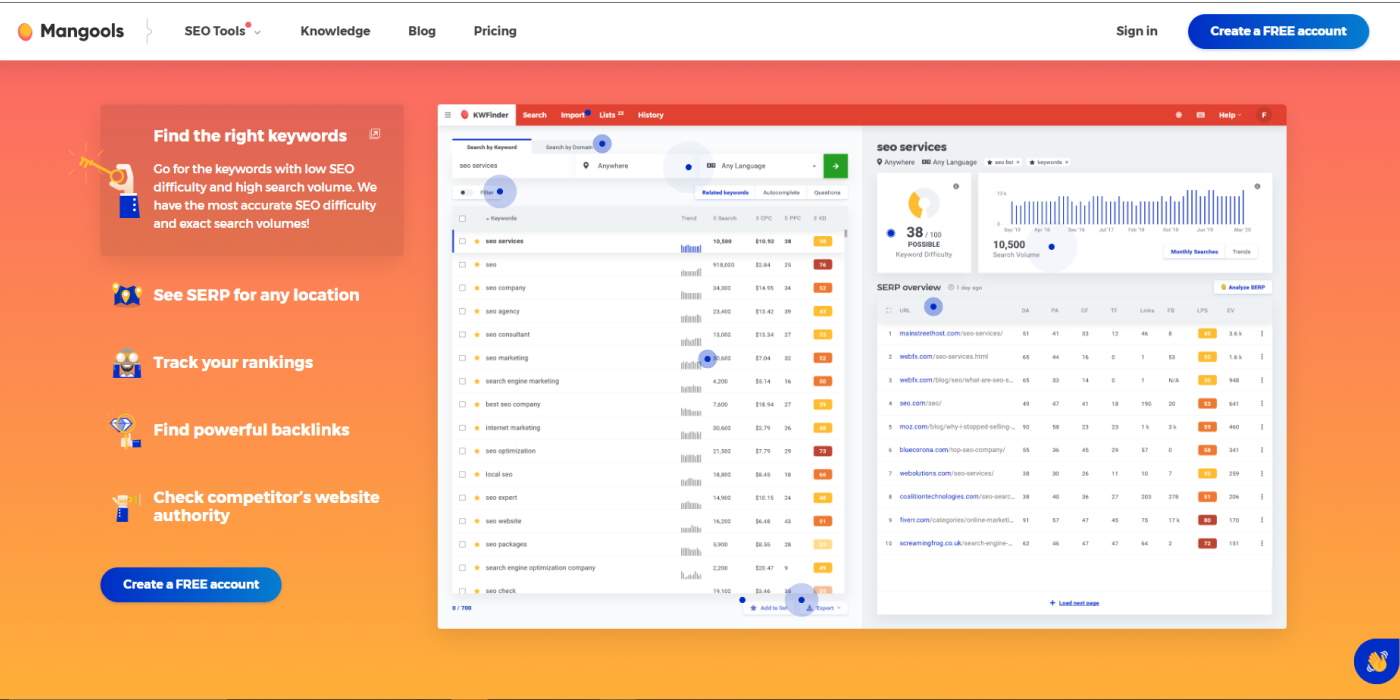The width and height of the screenshot is (1400, 700).
Task: Sort by the Keywords column header
Action: click(502, 218)
